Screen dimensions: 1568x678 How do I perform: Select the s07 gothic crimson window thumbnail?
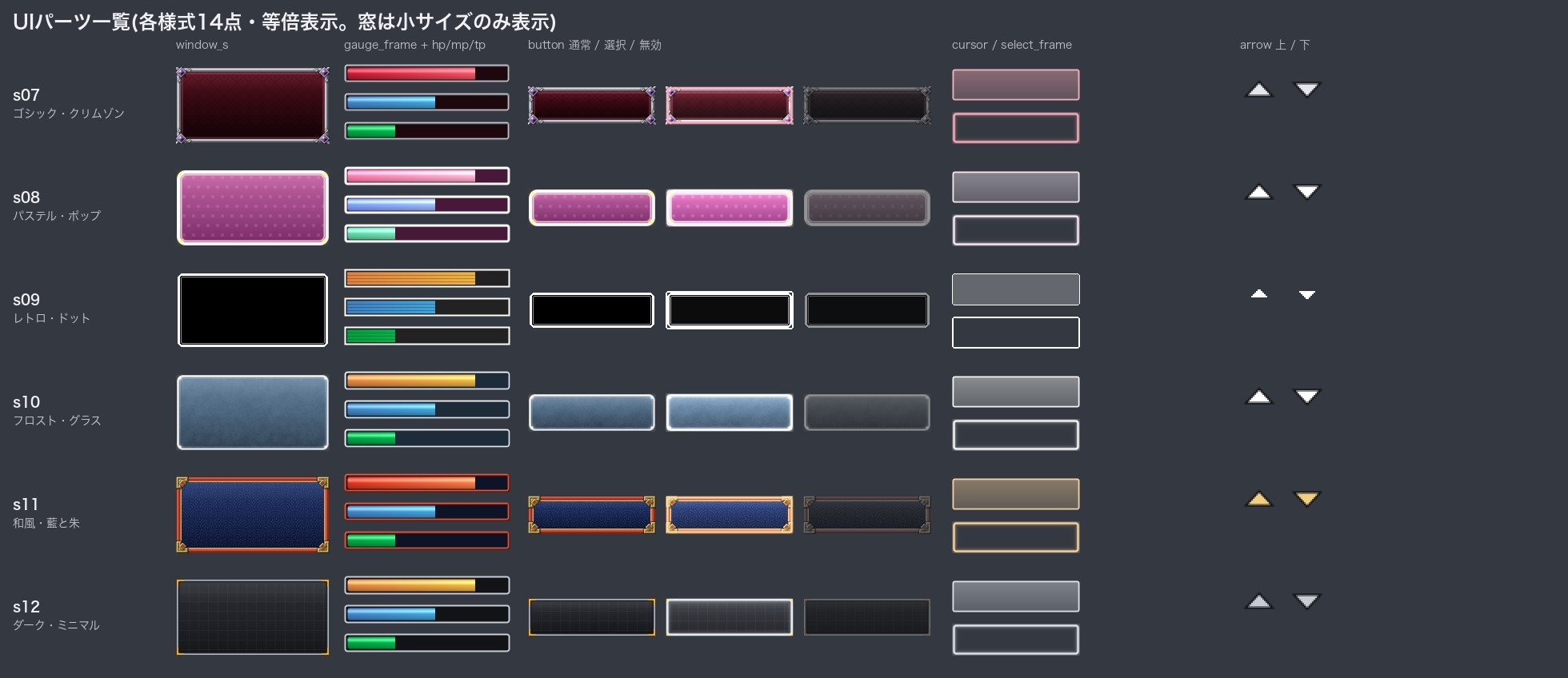253,106
